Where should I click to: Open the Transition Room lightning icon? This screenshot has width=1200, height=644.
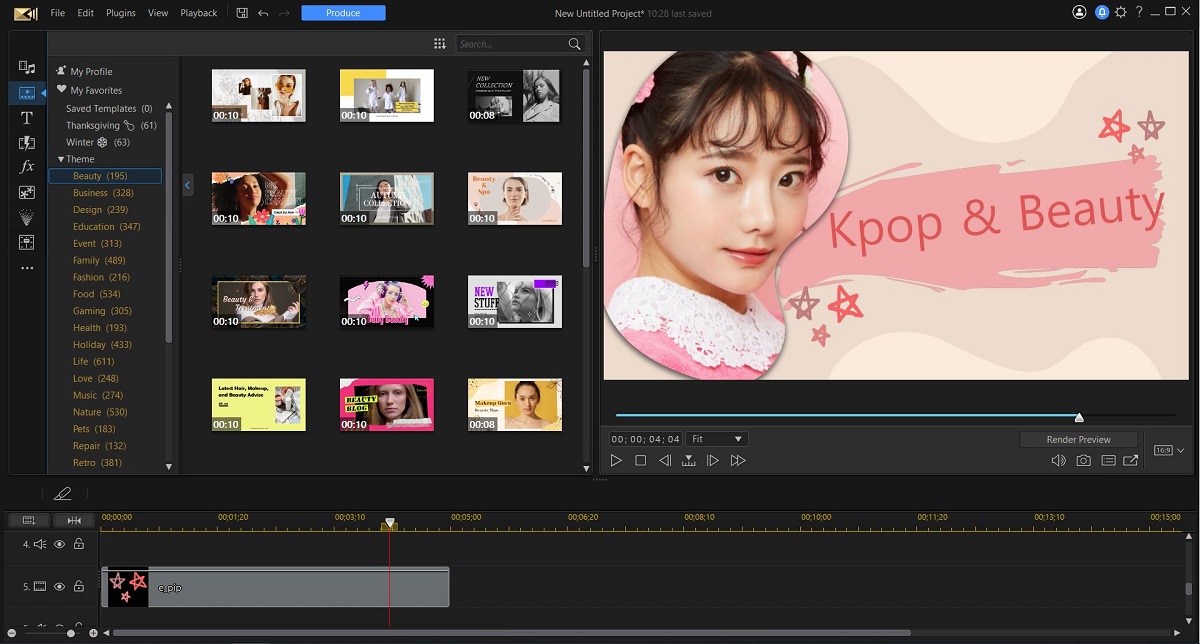27,143
